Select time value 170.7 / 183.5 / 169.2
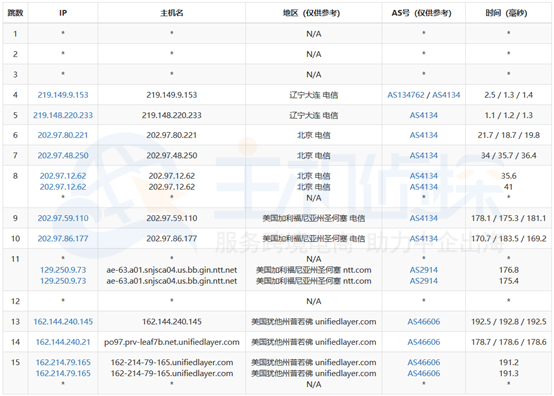554x396 pixels. 508,238
